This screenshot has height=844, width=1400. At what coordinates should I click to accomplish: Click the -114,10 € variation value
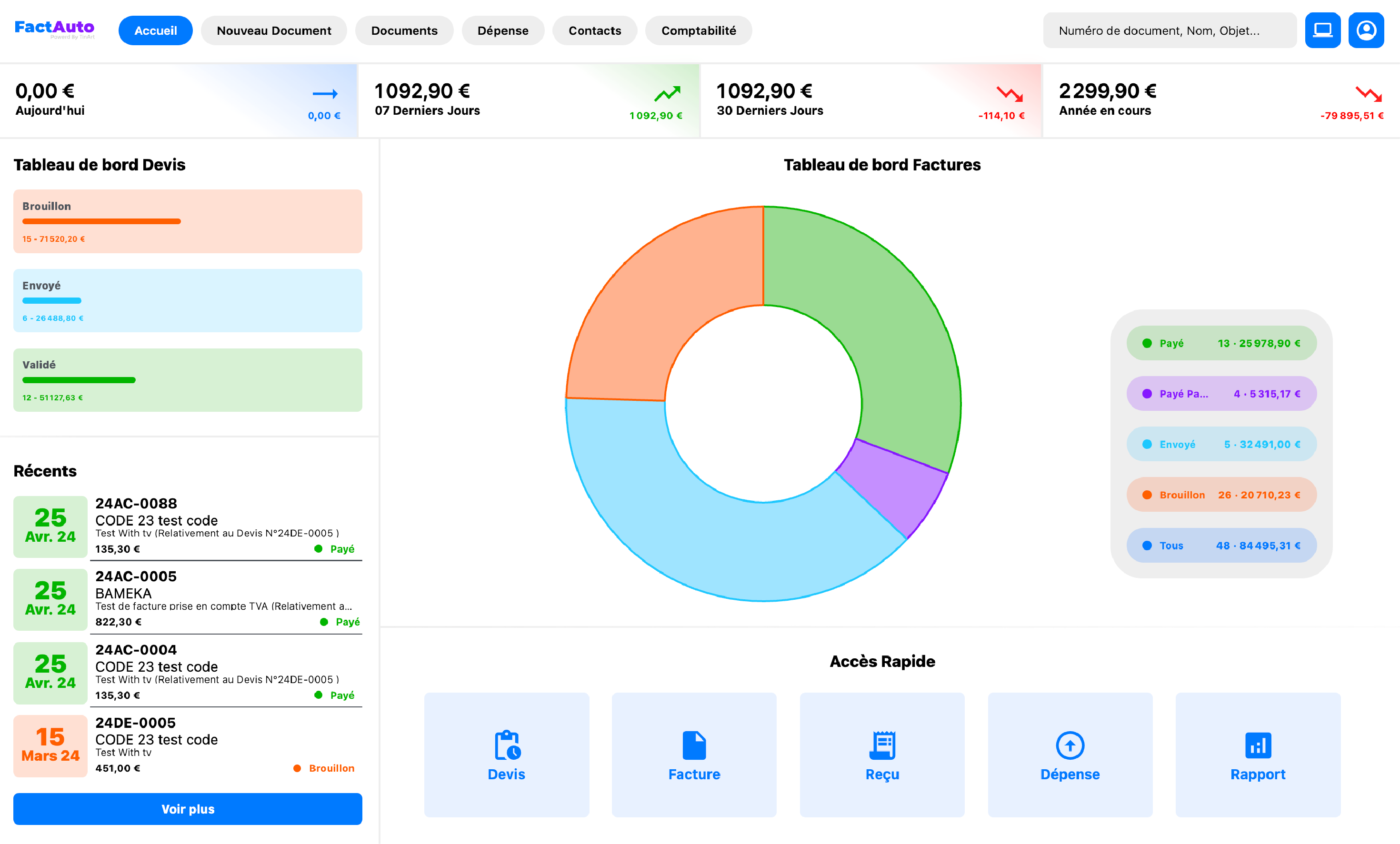pyautogui.click(x=1002, y=116)
